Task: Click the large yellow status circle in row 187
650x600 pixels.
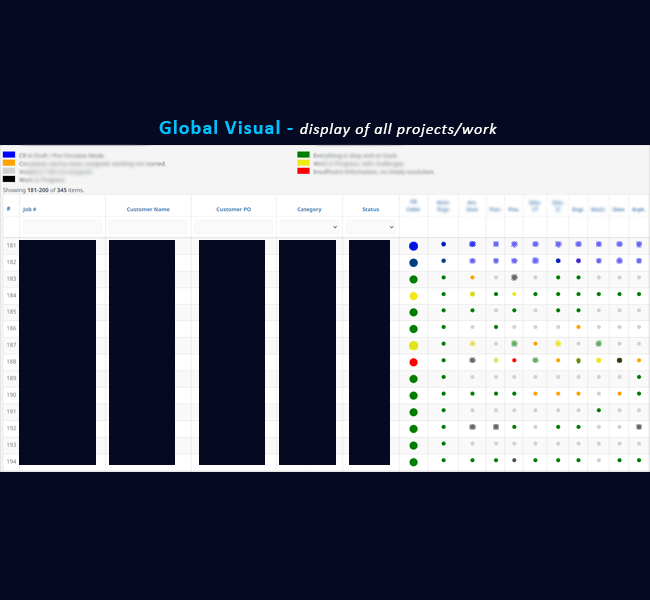Action: (413, 345)
